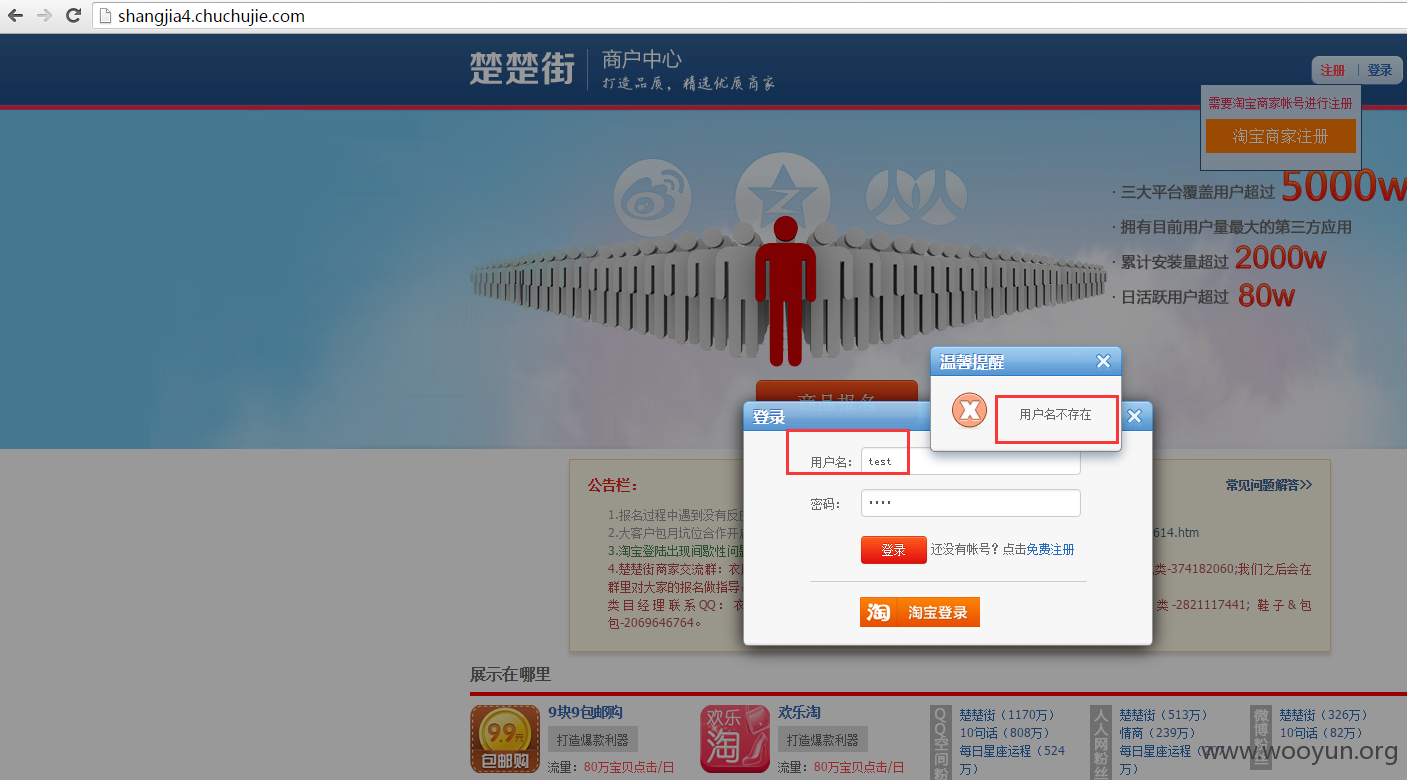The height and width of the screenshot is (780, 1407).
Task: Click 10句话（808万）in QQ空间 list
Action: [x=1004, y=733]
